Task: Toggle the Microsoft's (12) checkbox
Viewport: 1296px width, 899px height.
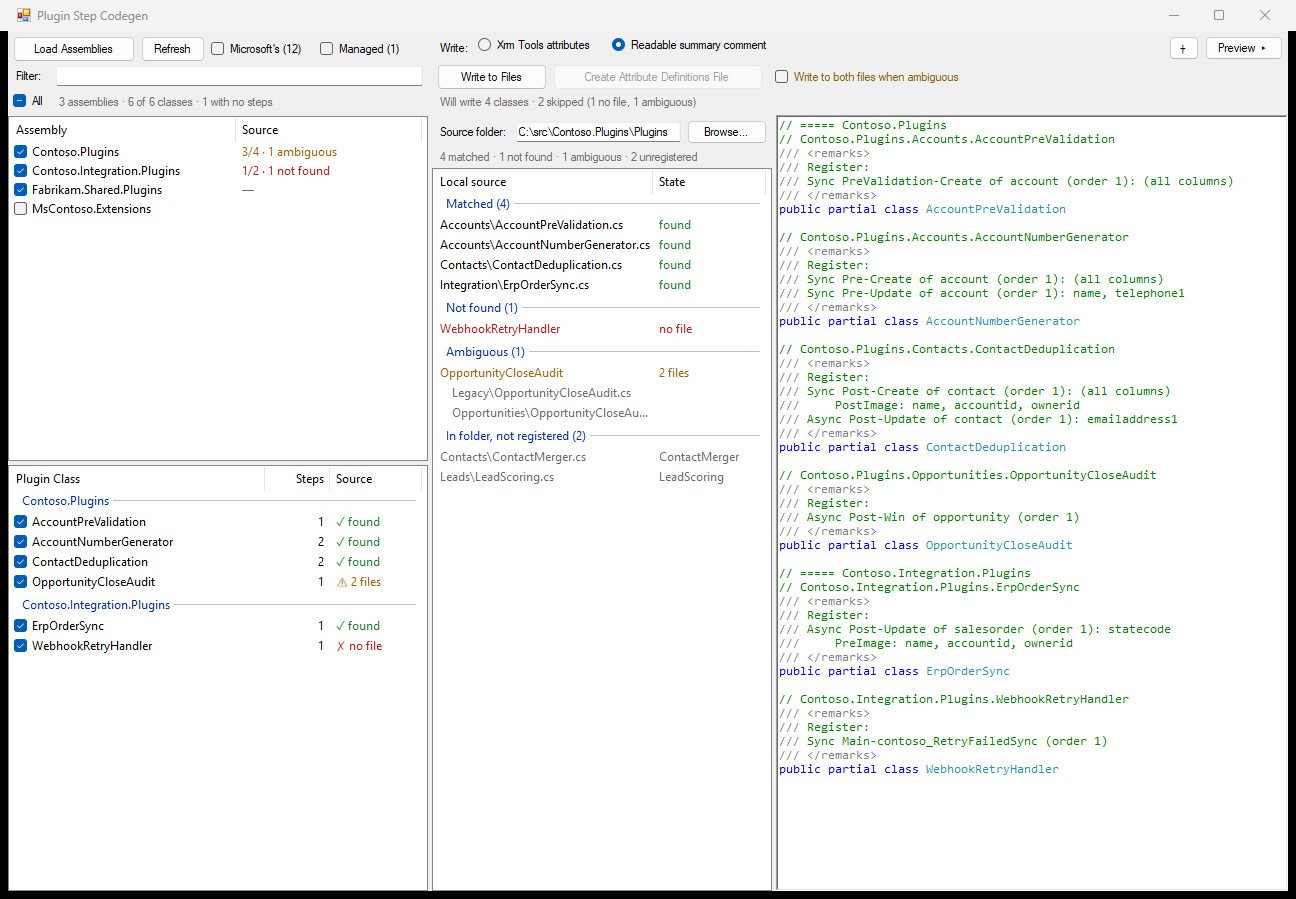Action: 218,49
